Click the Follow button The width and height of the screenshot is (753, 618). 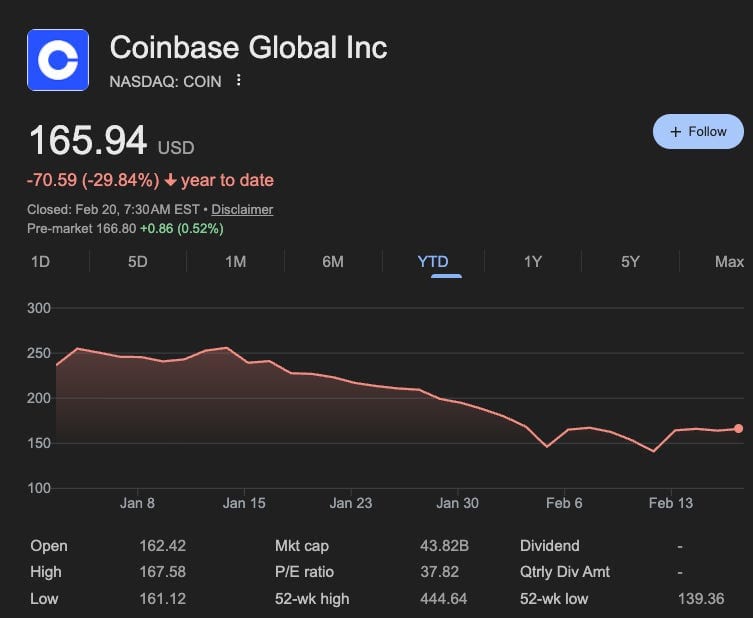point(698,131)
